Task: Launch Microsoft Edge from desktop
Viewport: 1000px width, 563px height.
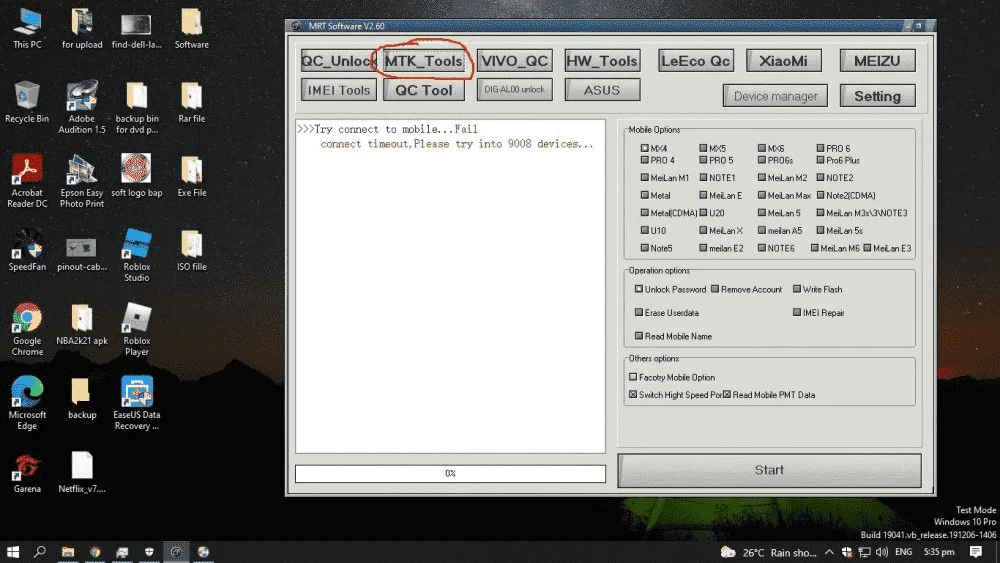Action: [27, 403]
